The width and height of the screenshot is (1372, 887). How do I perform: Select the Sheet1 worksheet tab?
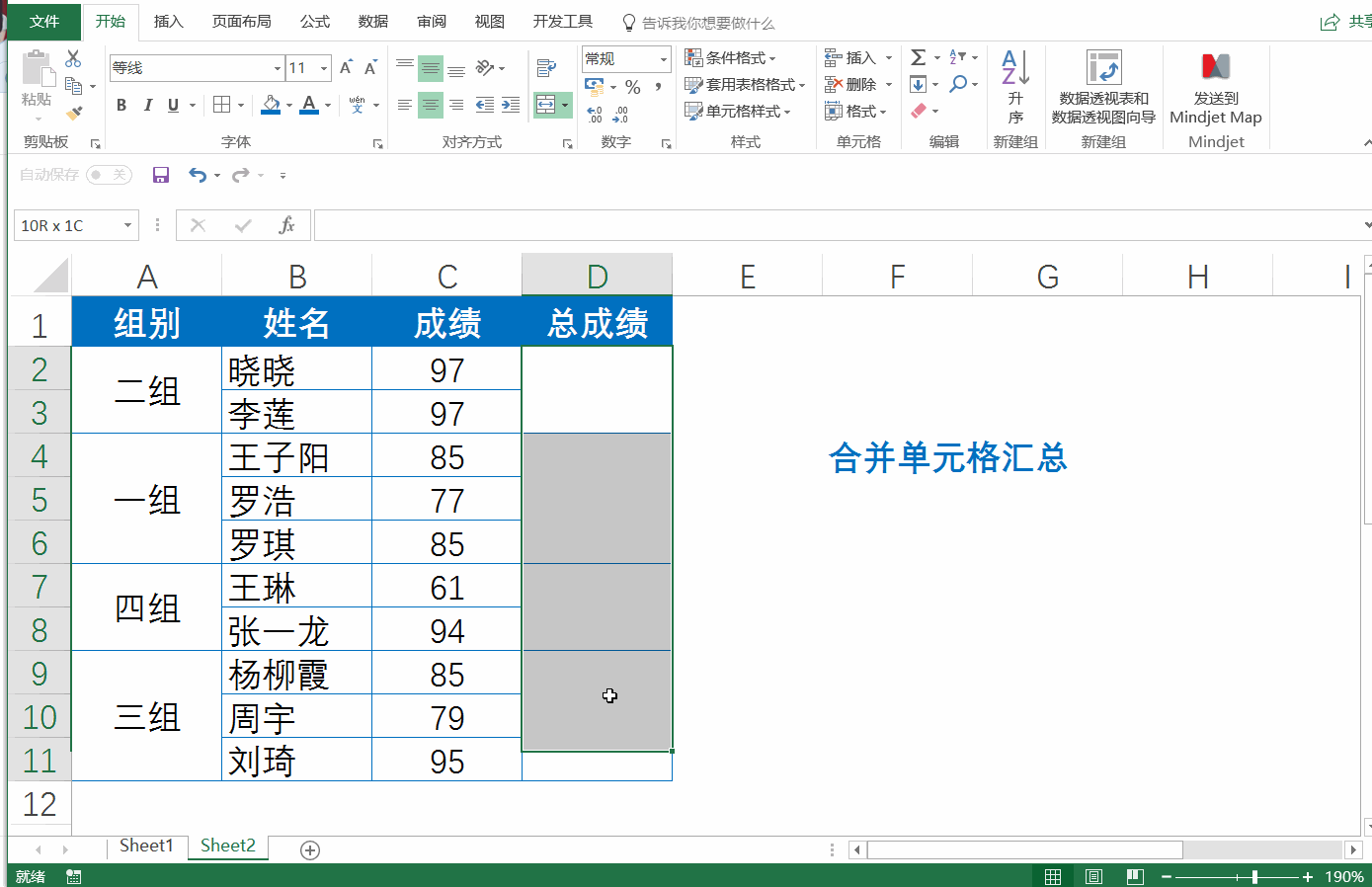tap(145, 846)
